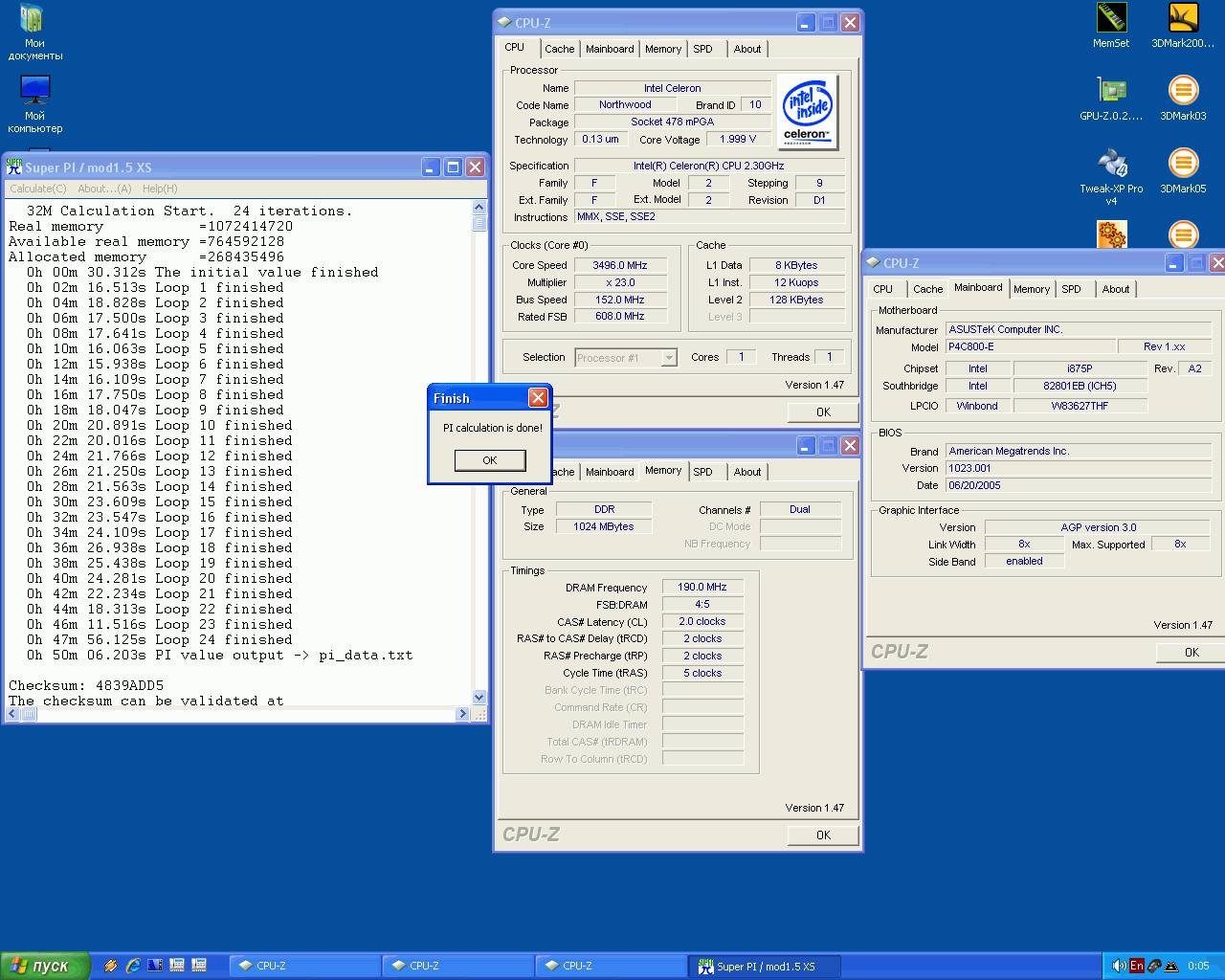Screen dimensions: 1225x980
Task: Switch to Mainboard tab in top CPU-Z window
Action: (610, 49)
